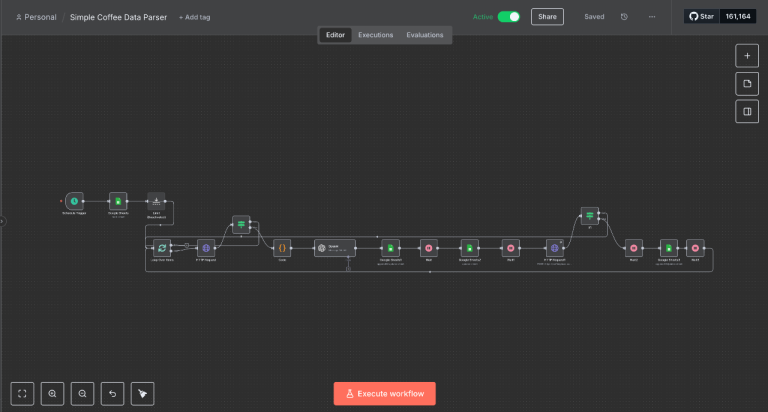Click the Share button
Viewport: 768px width, 412px height.
547,17
